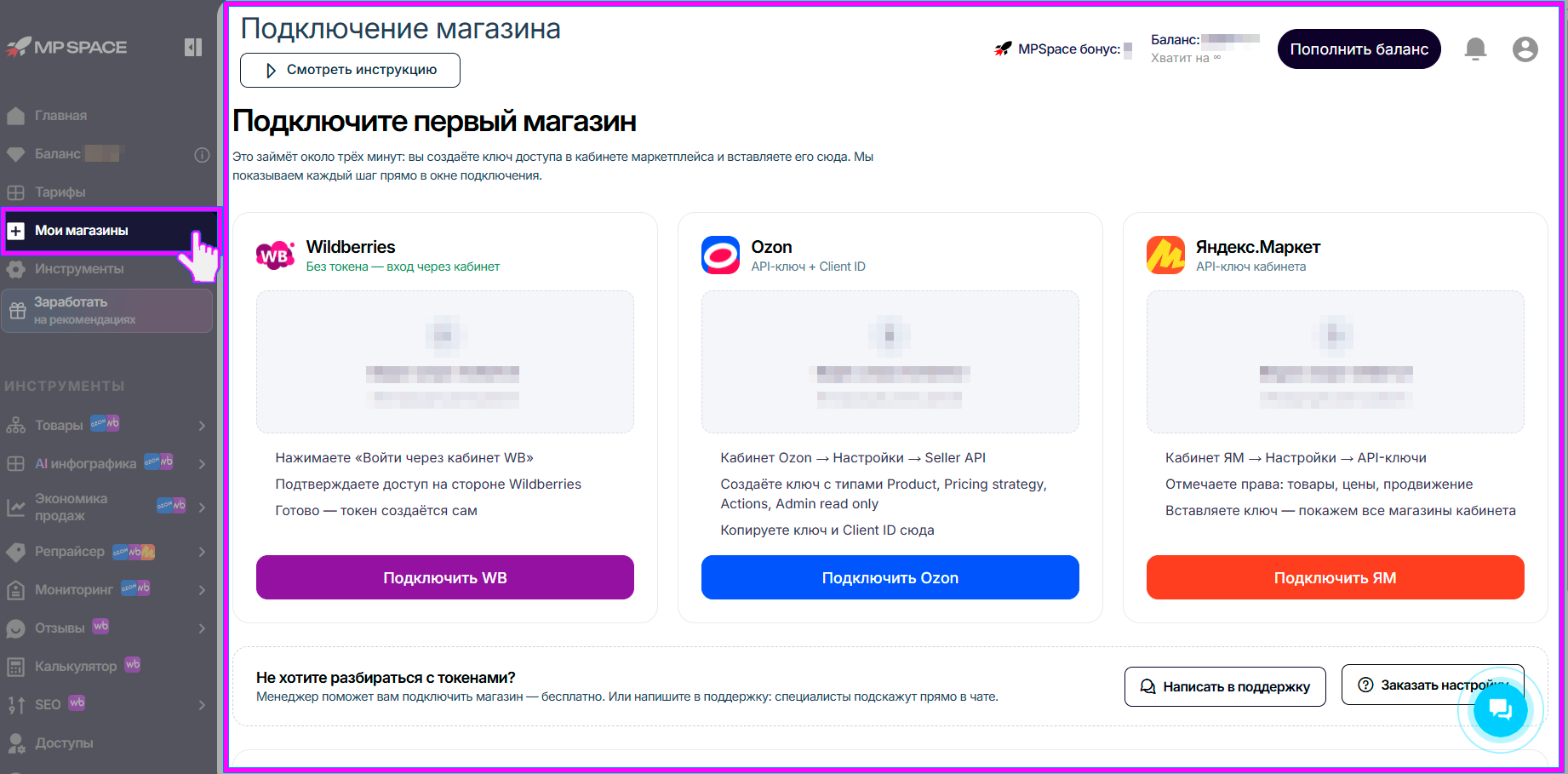
Task: Click the plus icon on Мои магазины
Action: click(x=15, y=231)
